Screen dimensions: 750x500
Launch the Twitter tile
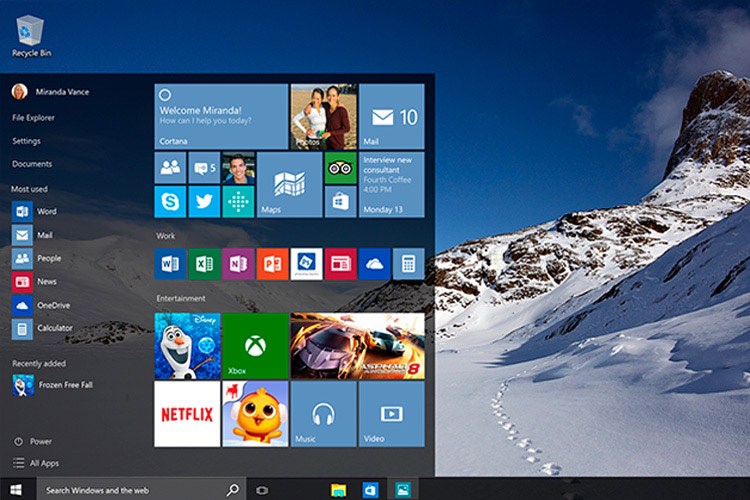click(x=204, y=201)
